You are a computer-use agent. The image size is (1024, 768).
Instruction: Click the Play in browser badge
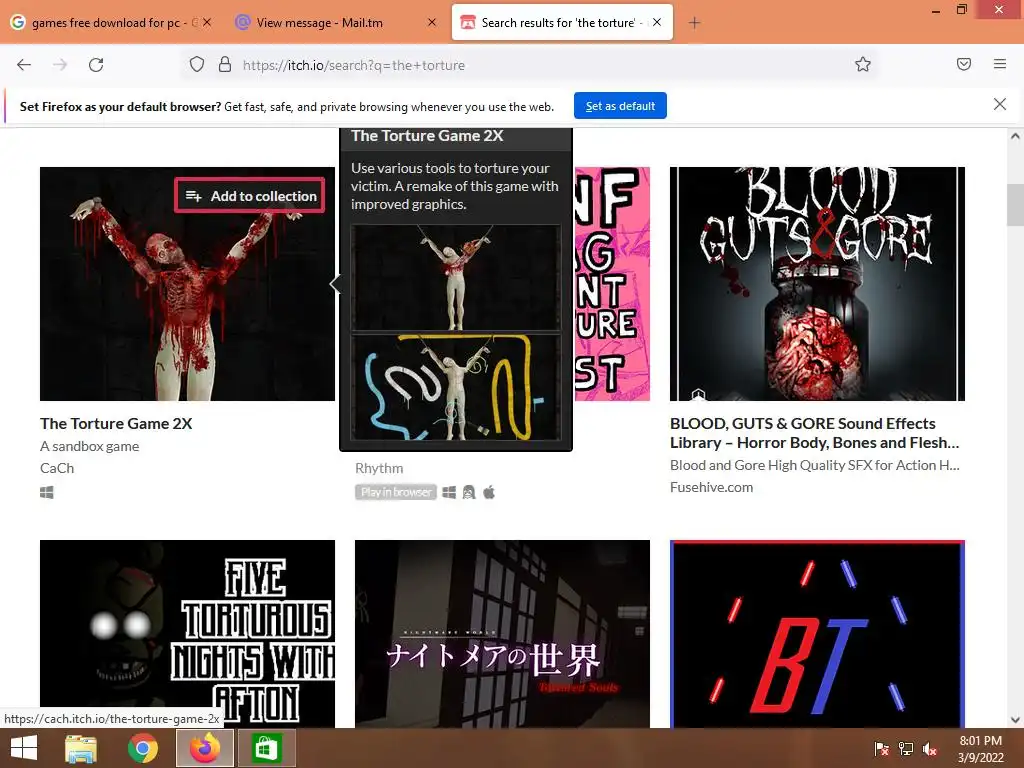point(396,492)
